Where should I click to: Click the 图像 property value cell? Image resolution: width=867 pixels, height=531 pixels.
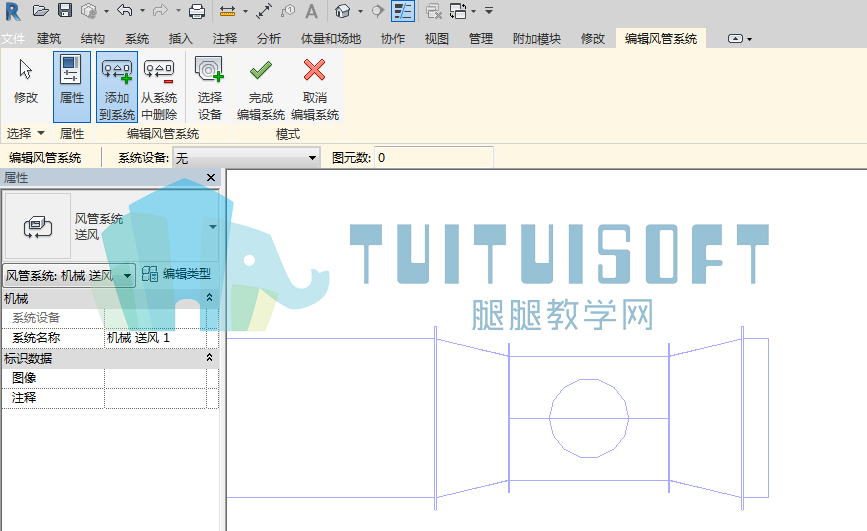pos(155,378)
